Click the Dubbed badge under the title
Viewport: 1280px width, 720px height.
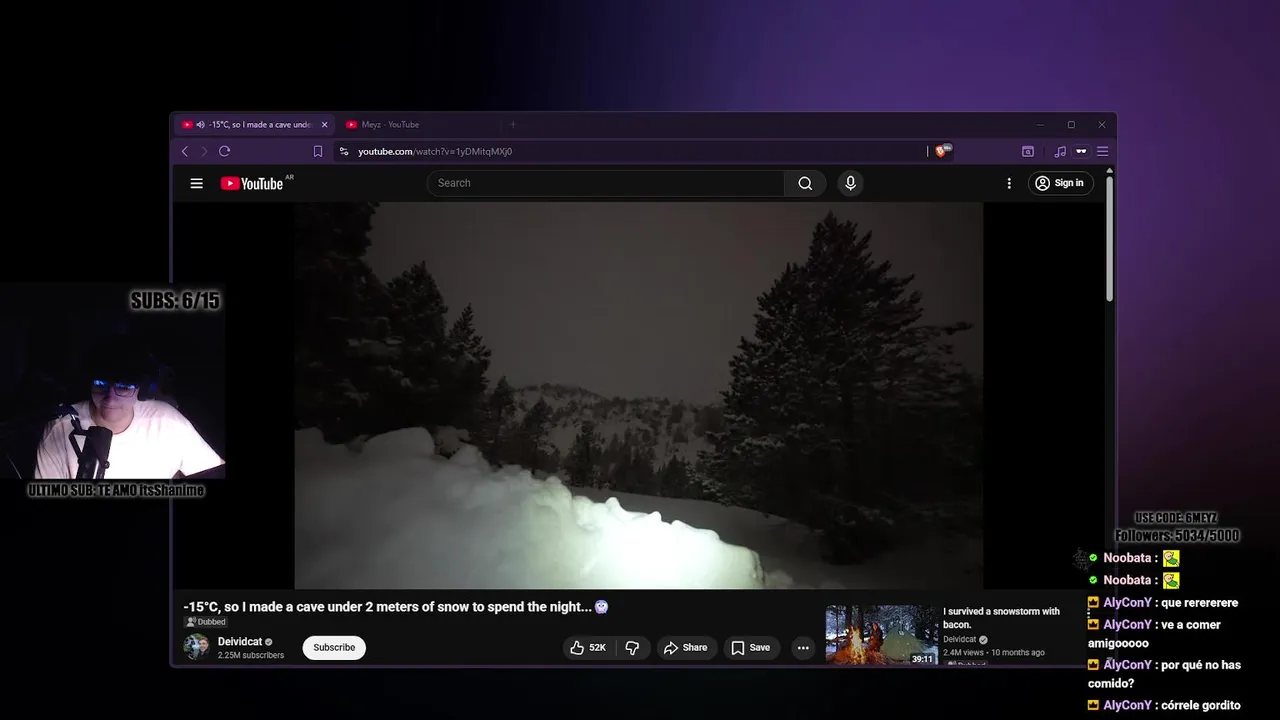click(206, 622)
